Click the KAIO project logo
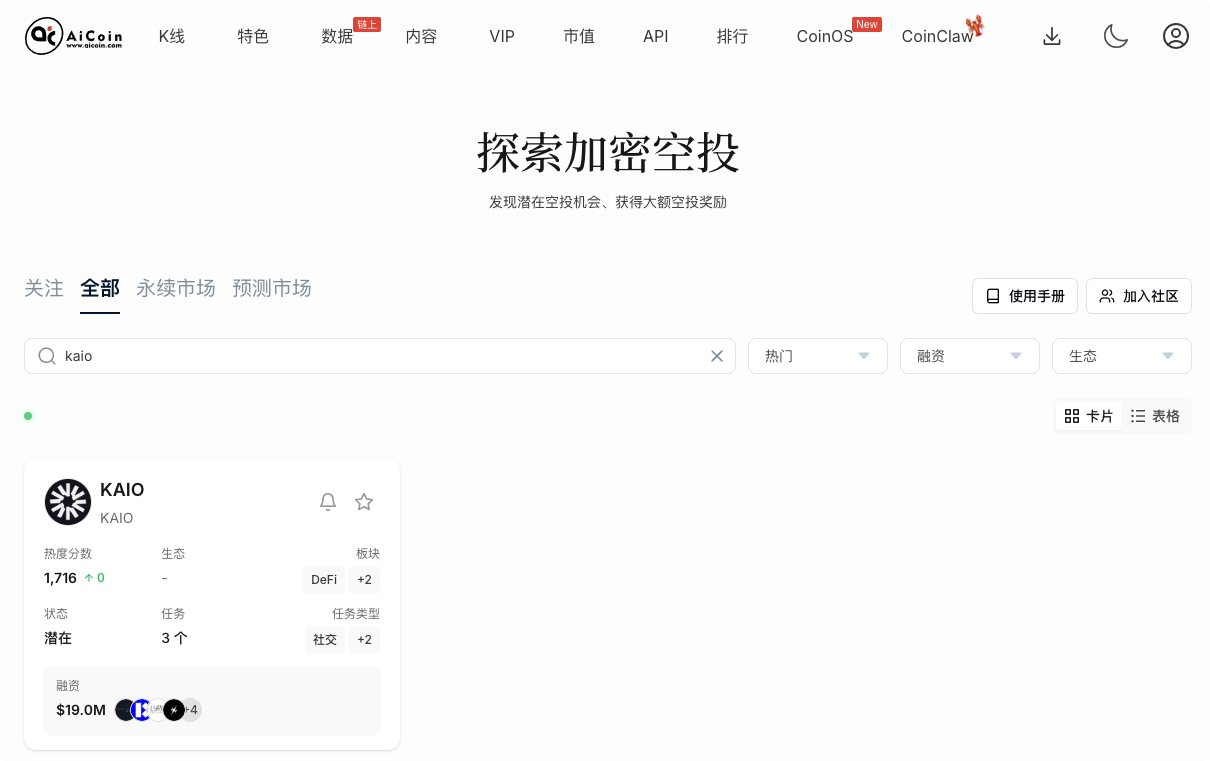 [x=68, y=502]
